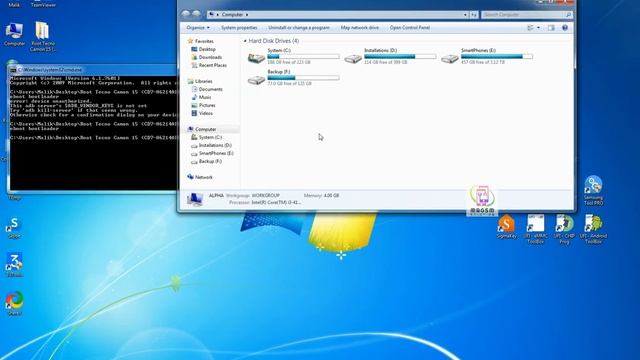
Task: Click the SmartPhones (E:) capacity bar
Action: coord(497,57)
